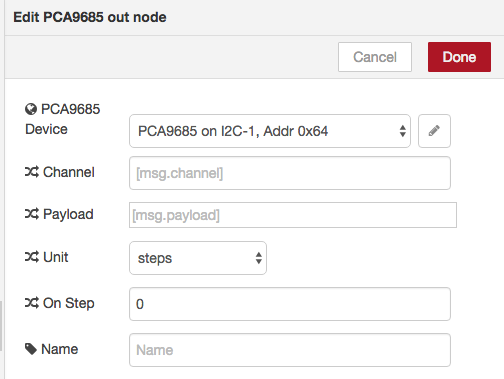Click the shuffle icon next to Channel
Screen dimensions: 504x379
(32, 172)
